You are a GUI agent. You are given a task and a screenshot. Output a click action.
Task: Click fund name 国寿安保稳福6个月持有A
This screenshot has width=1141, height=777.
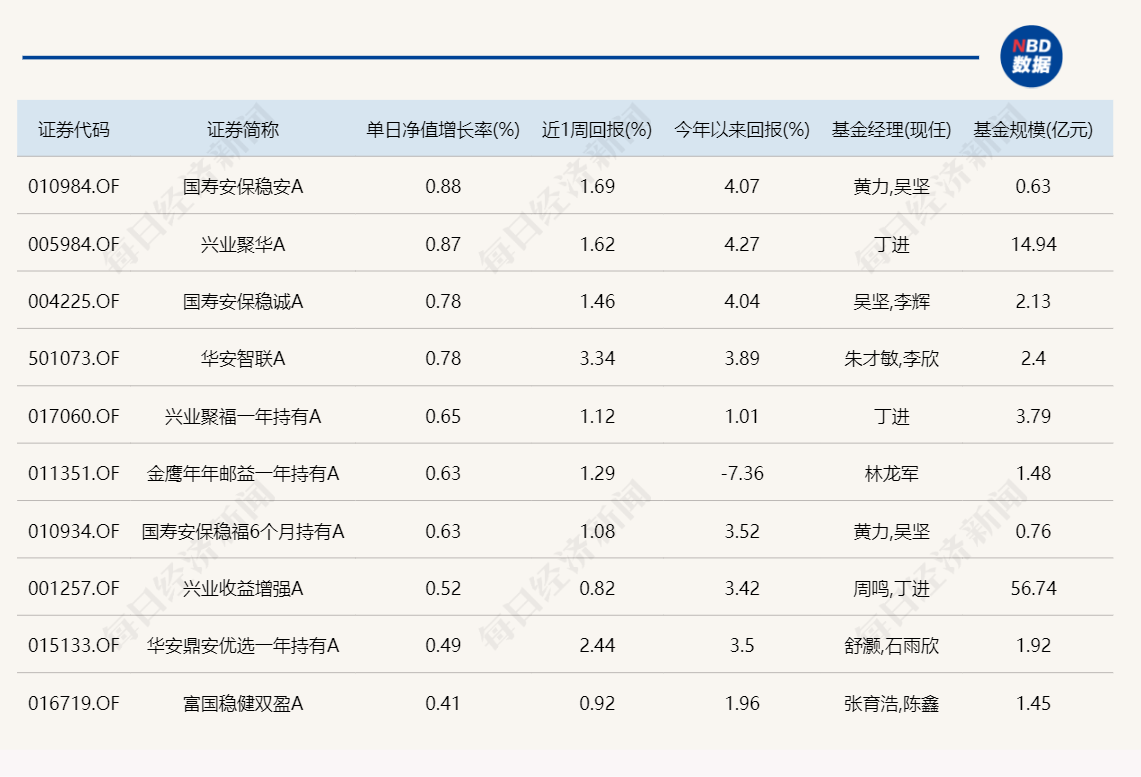tap(243, 531)
